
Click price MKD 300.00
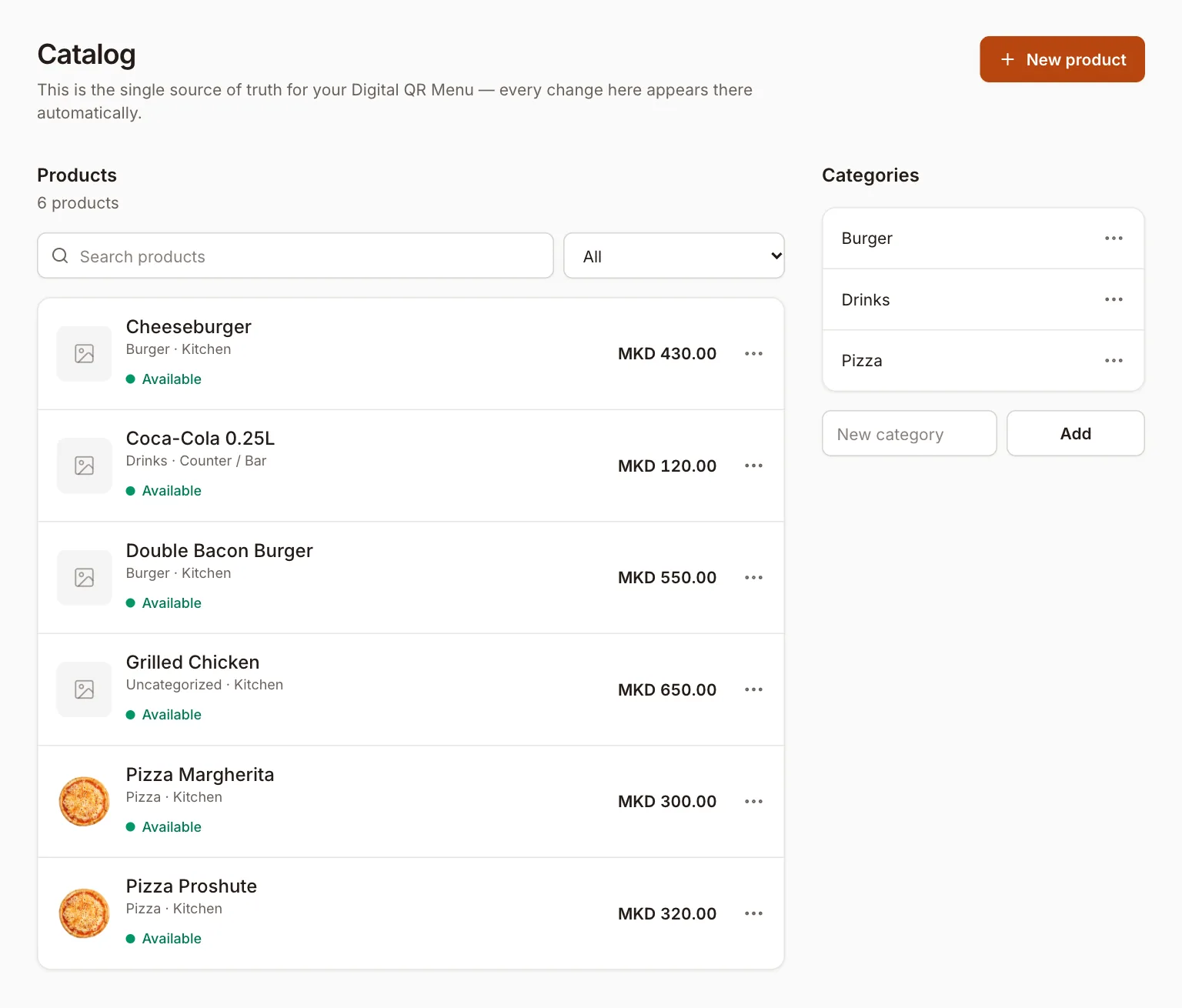pyautogui.click(x=667, y=802)
